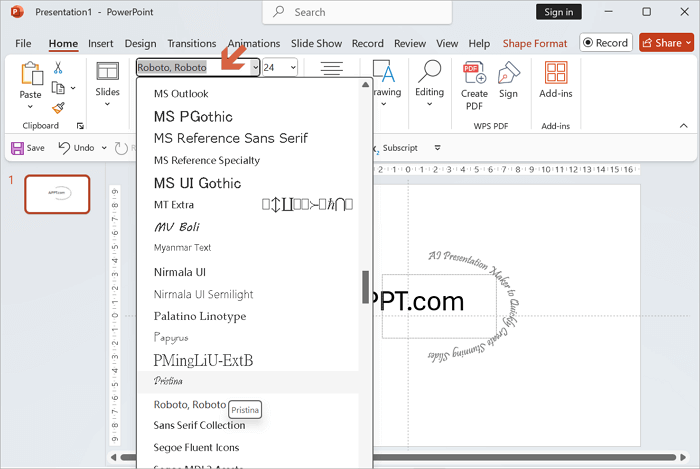This screenshot has height=469, width=700.
Task: Select slide 1 thumbnail
Action: tap(57, 194)
